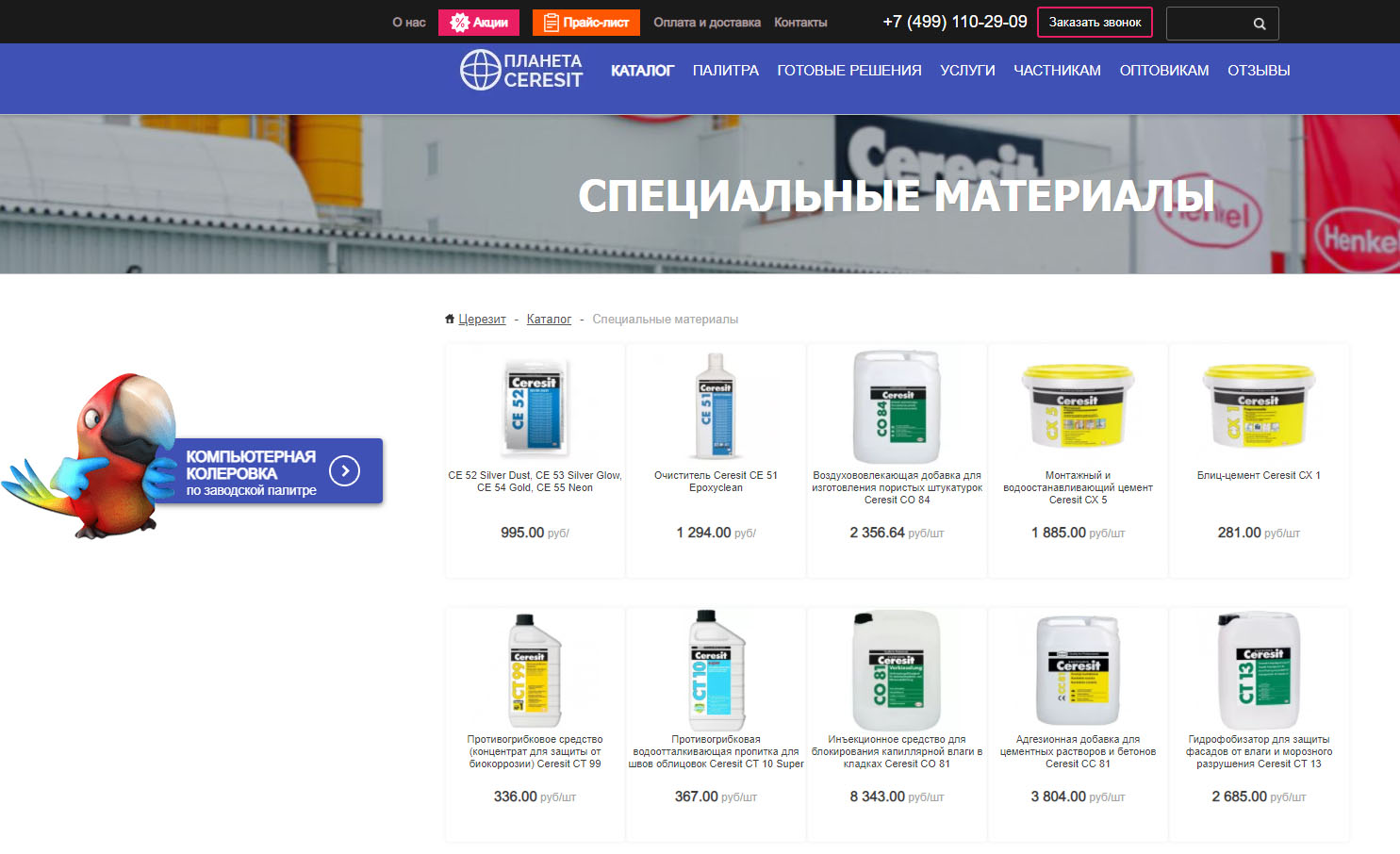Viewport: 1400px width, 854px height.
Task: Open the КАТАЛОГ menu item
Action: point(642,71)
